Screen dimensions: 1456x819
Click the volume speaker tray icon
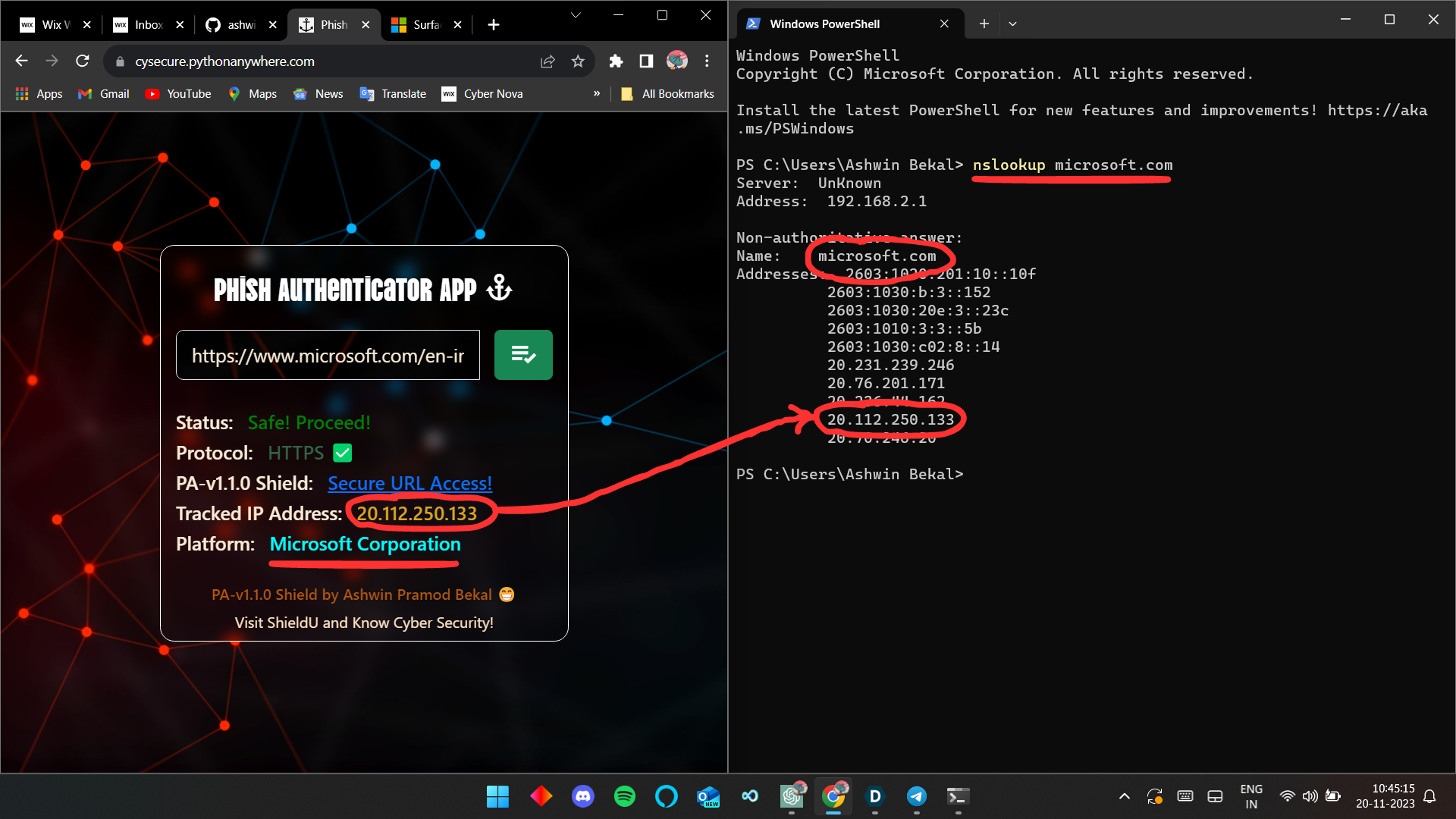pyautogui.click(x=1310, y=796)
